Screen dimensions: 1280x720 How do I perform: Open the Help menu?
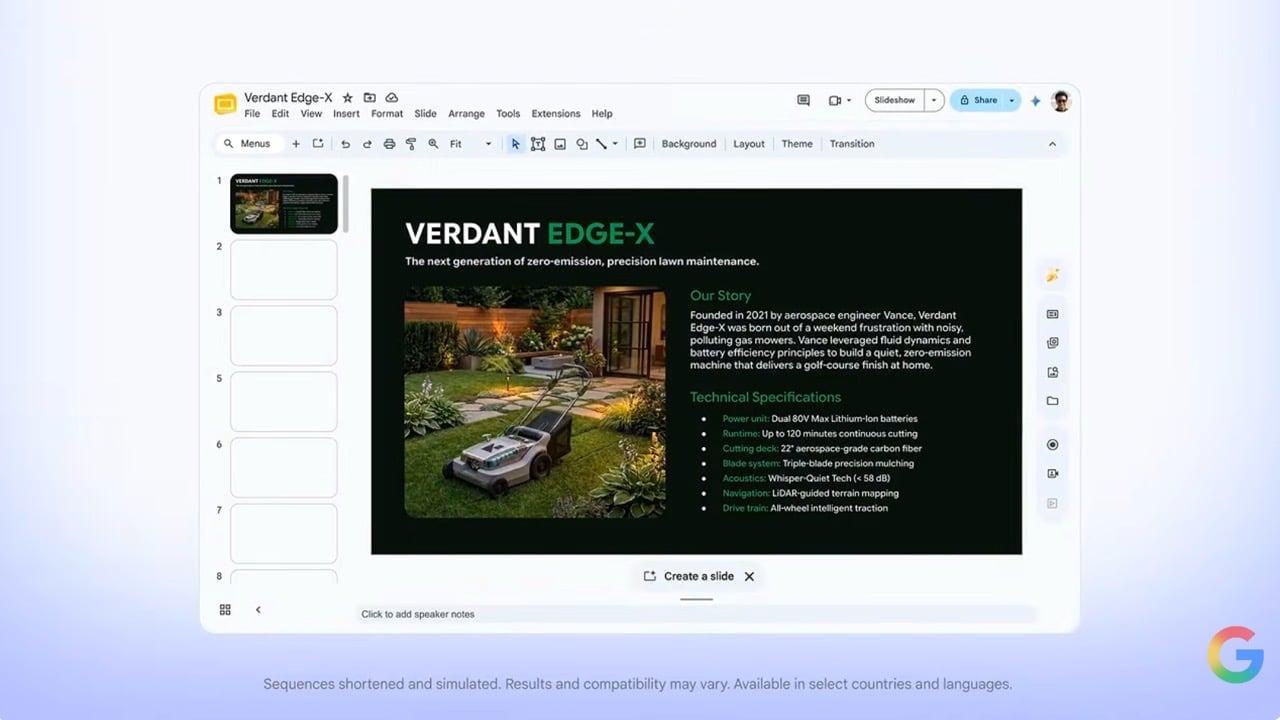[x=602, y=114]
